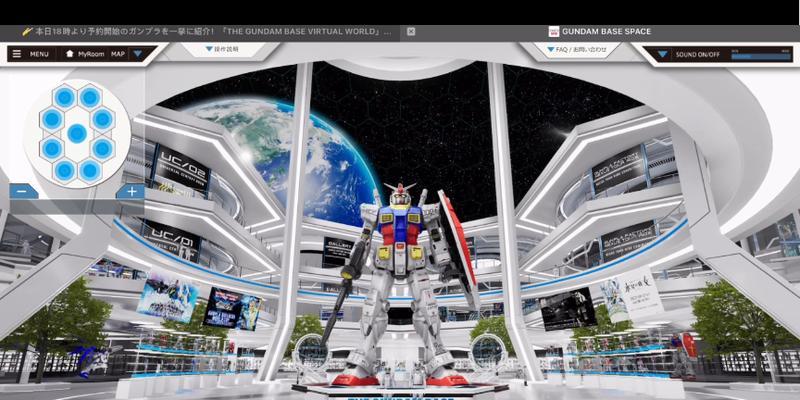Expand the 操作説明 instructions tab
Viewport: 800px width, 400px height.
(x=222, y=49)
